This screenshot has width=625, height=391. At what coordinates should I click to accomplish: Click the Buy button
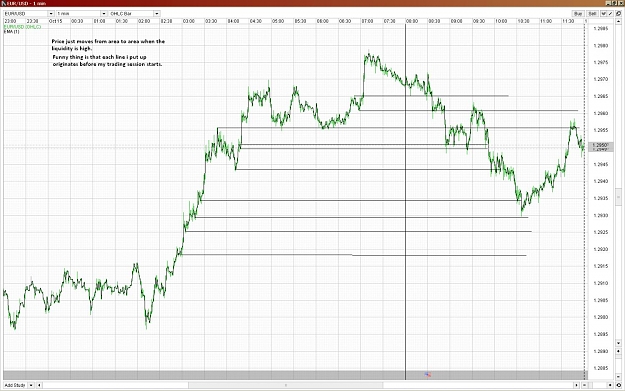[578, 14]
